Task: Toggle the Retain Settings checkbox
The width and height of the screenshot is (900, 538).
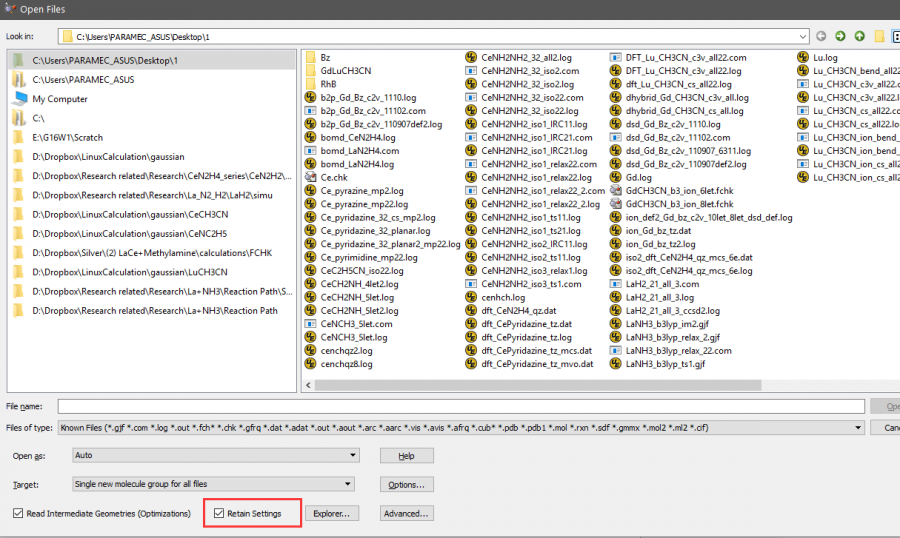Action: point(219,513)
